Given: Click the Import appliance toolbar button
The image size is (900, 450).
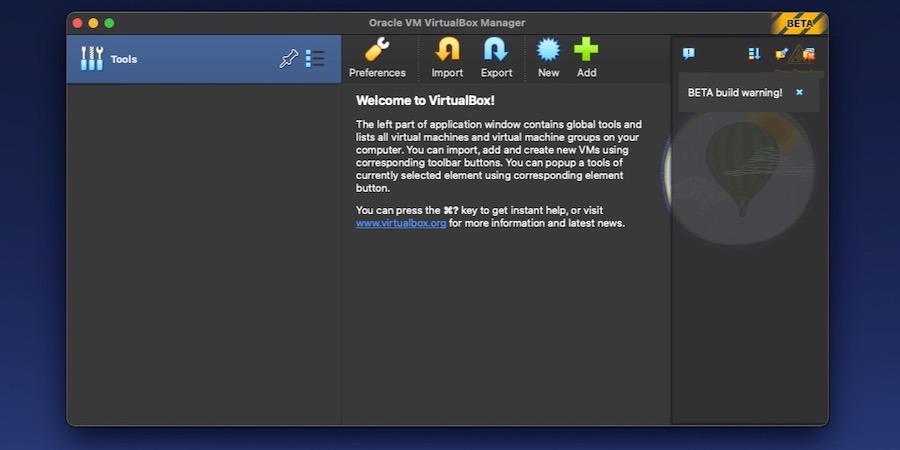Looking at the screenshot, I should click(x=447, y=57).
